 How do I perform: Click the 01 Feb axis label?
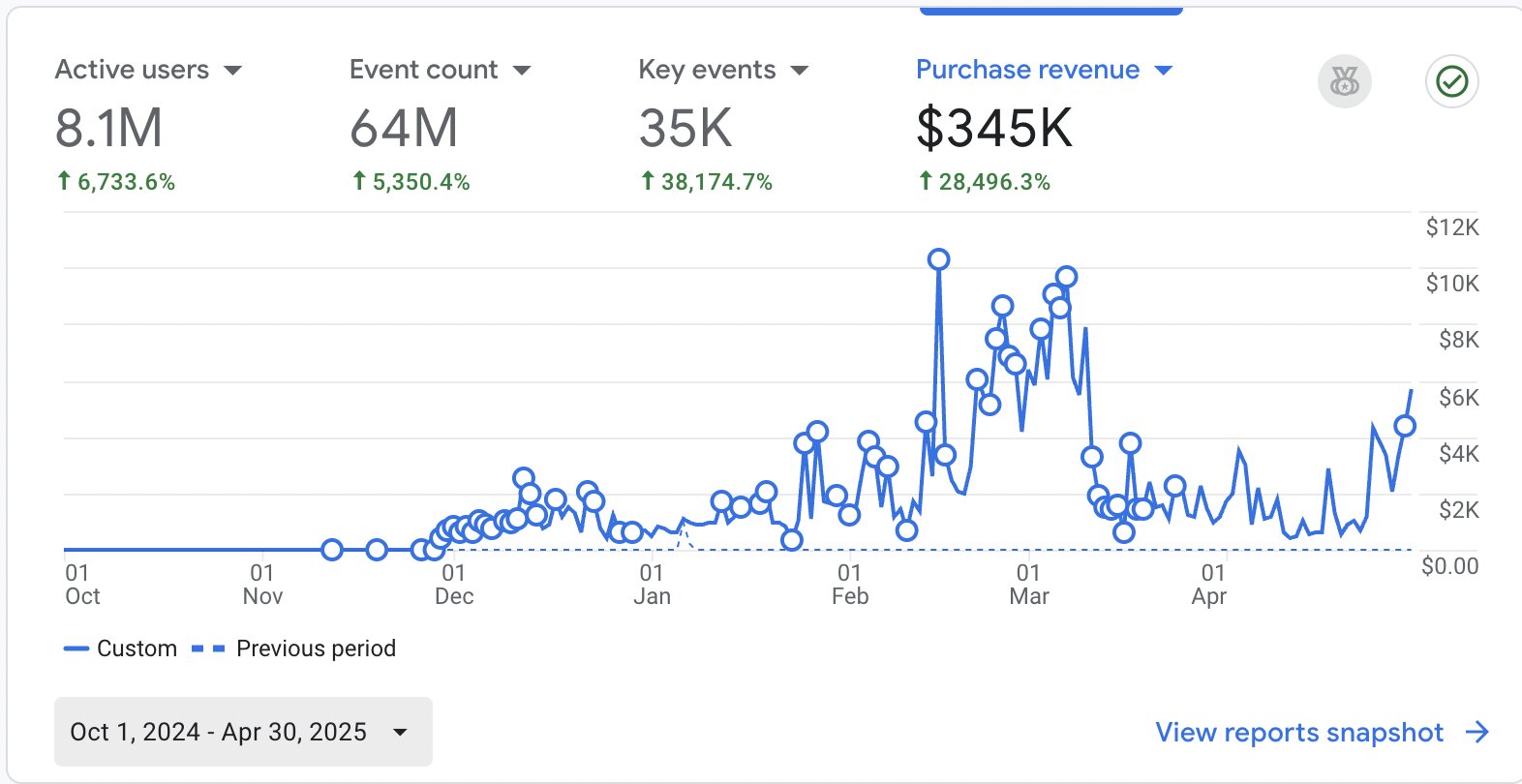coord(850,585)
